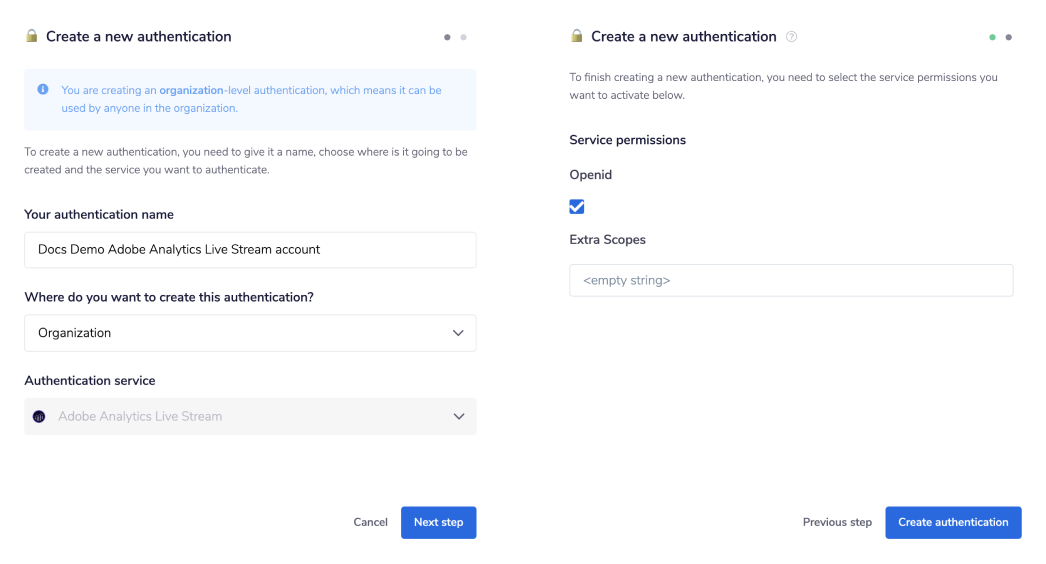This screenshot has width=1046, height=564.
Task: Click the Create authentication button
Action: (953, 522)
